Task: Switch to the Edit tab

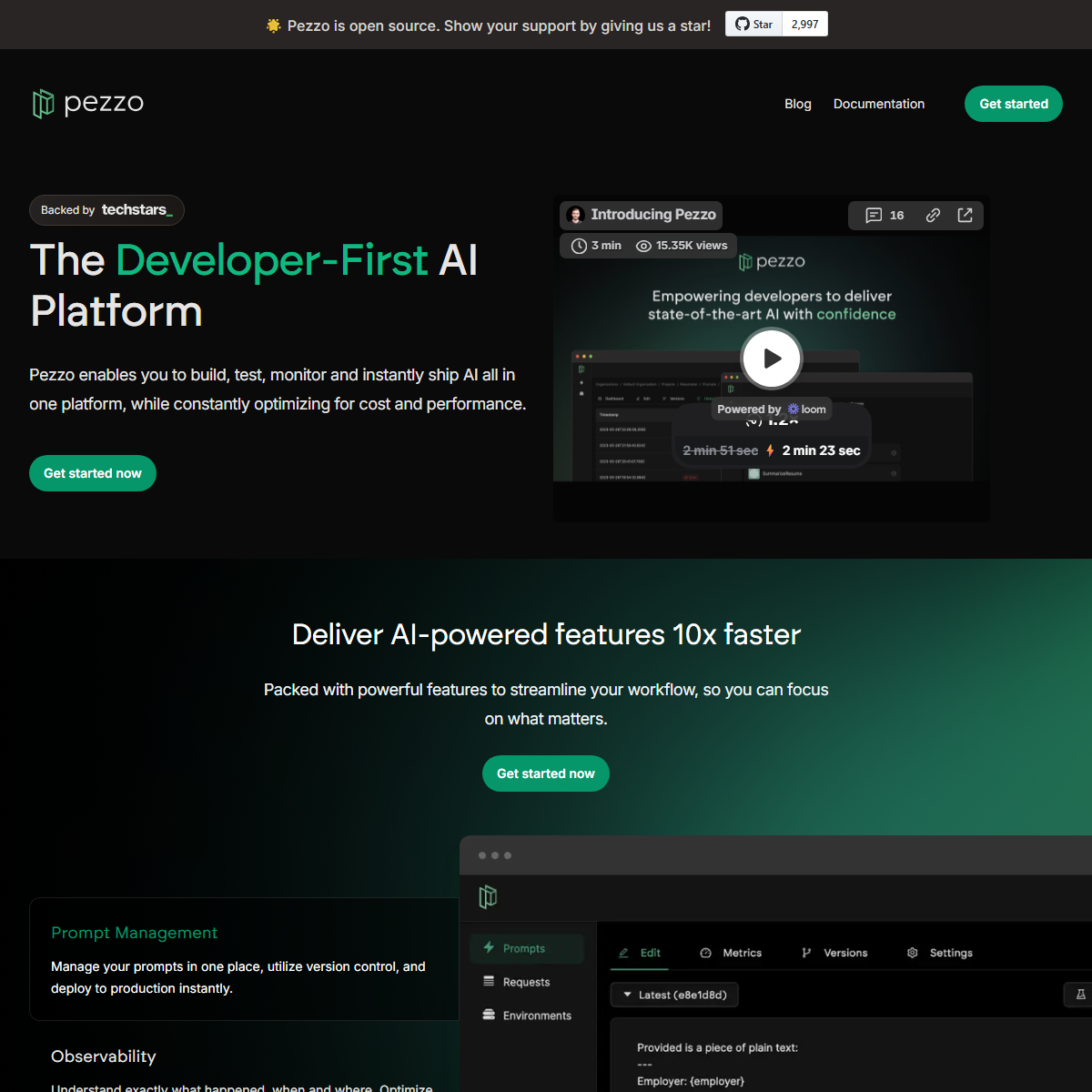Action: pos(640,953)
